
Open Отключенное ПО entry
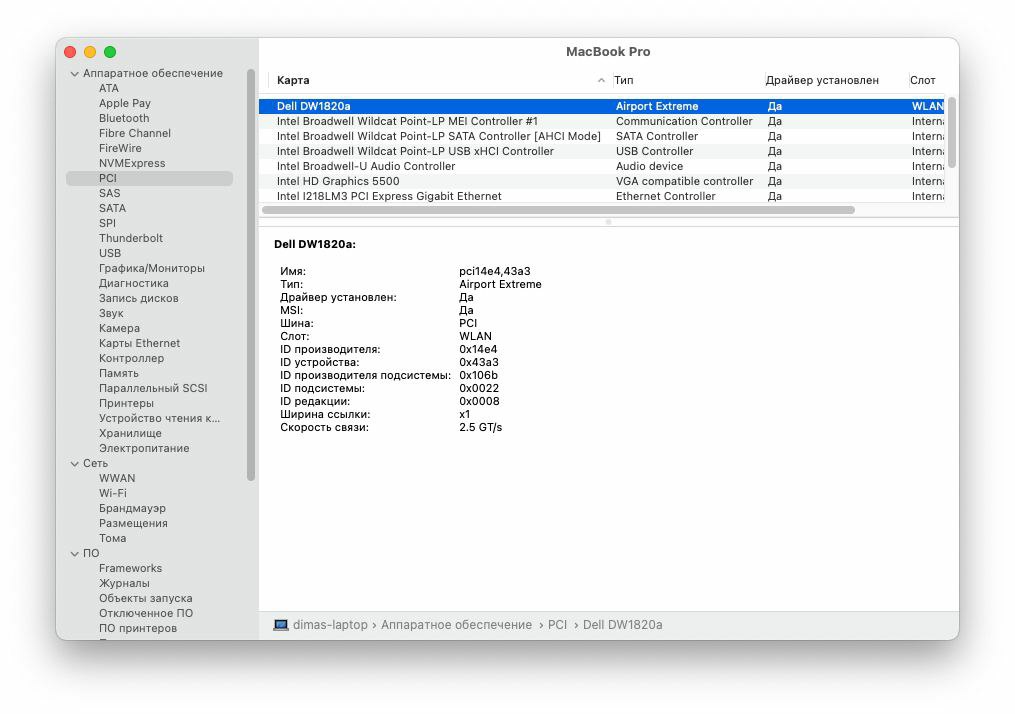click(146, 613)
